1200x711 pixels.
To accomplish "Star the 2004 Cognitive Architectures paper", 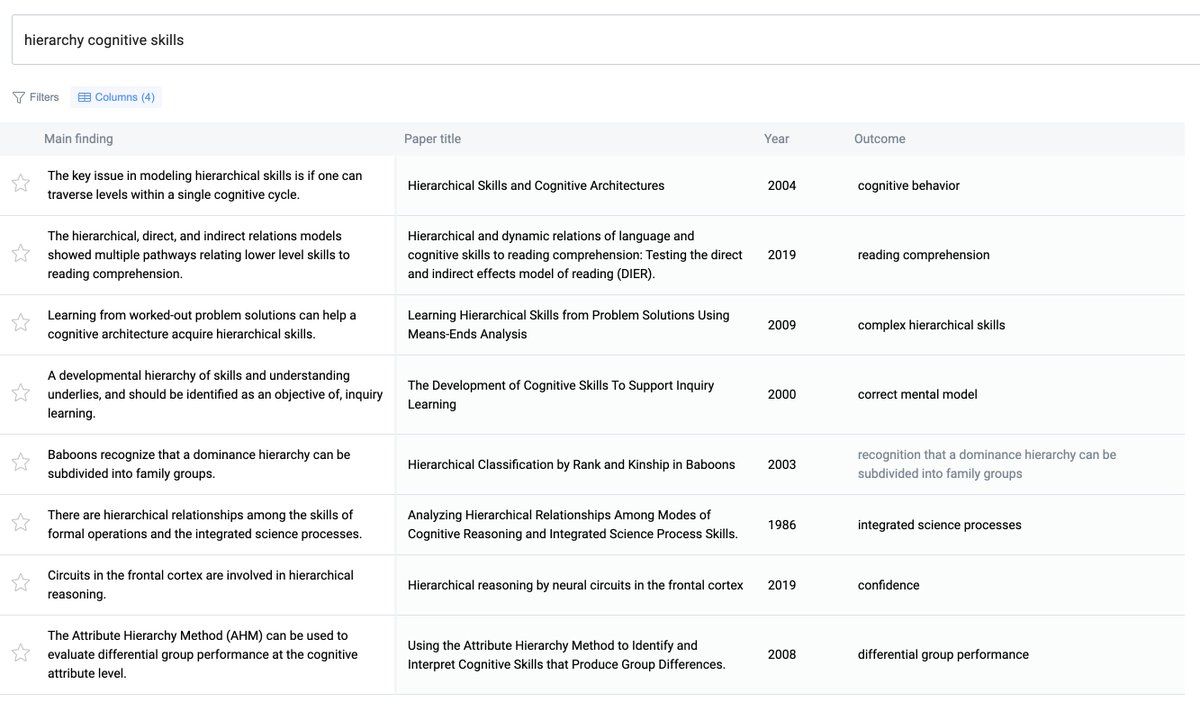I will 20,184.
